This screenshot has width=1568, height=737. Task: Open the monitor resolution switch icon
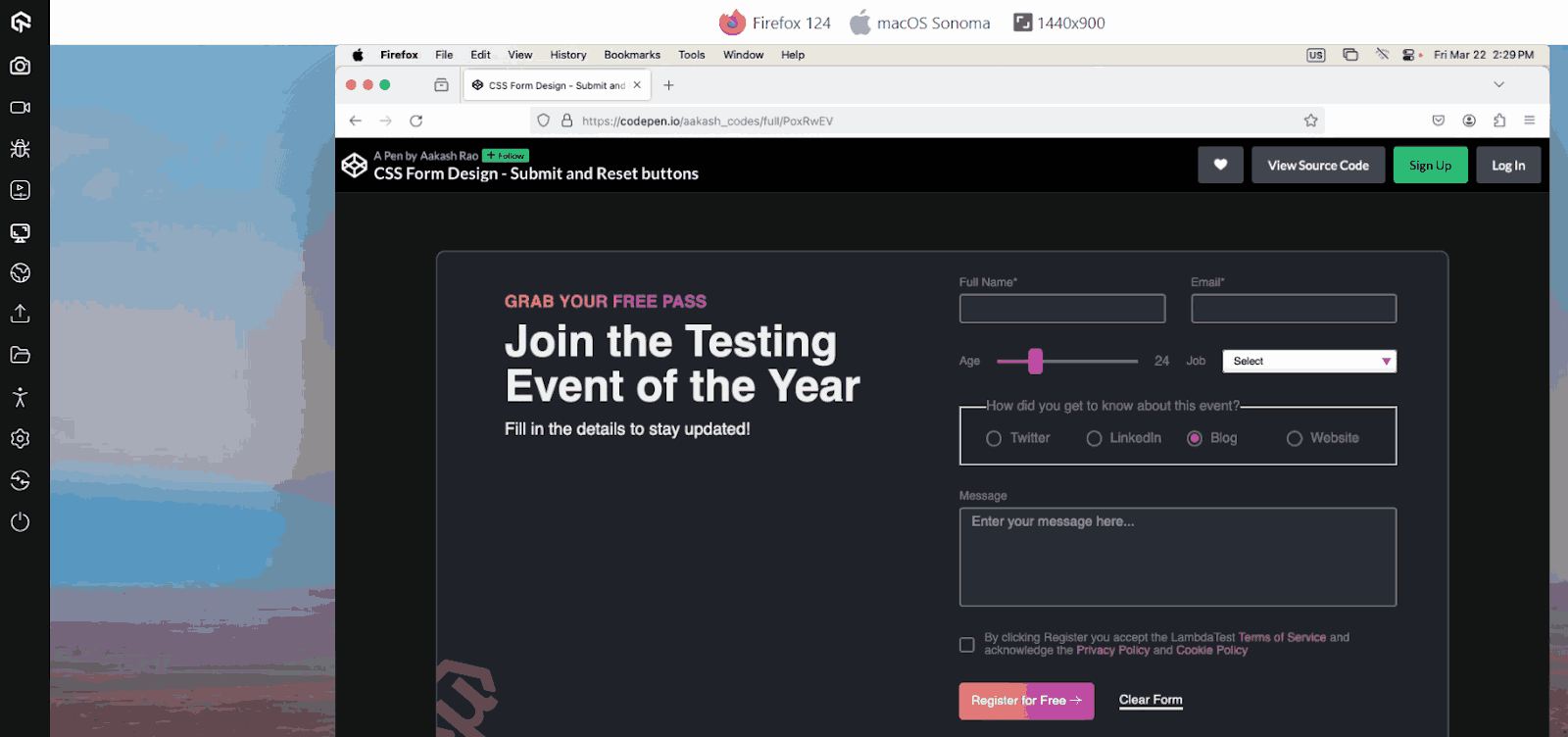coord(21,232)
